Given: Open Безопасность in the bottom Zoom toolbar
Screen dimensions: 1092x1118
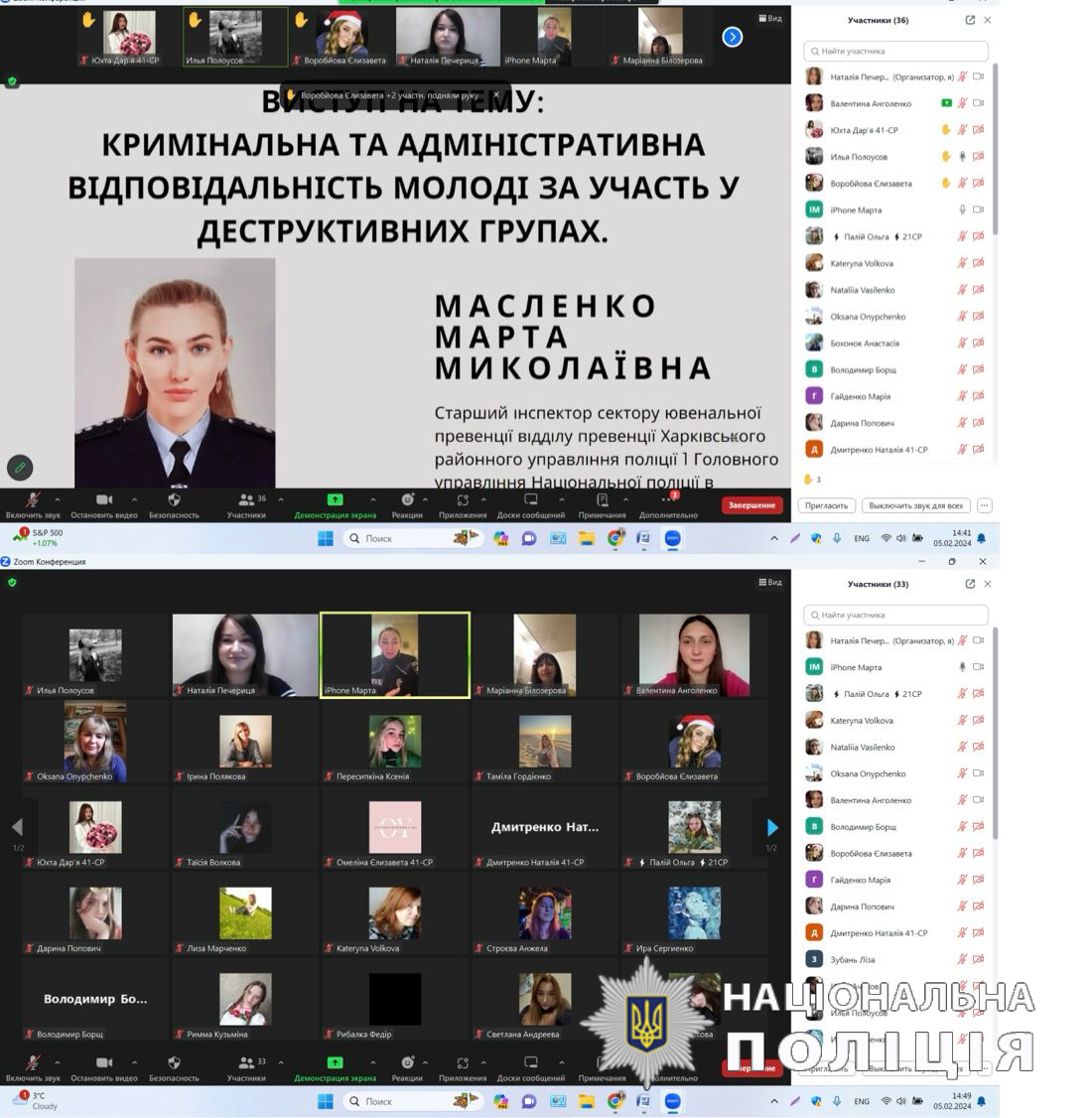Looking at the screenshot, I should (x=174, y=1068).
